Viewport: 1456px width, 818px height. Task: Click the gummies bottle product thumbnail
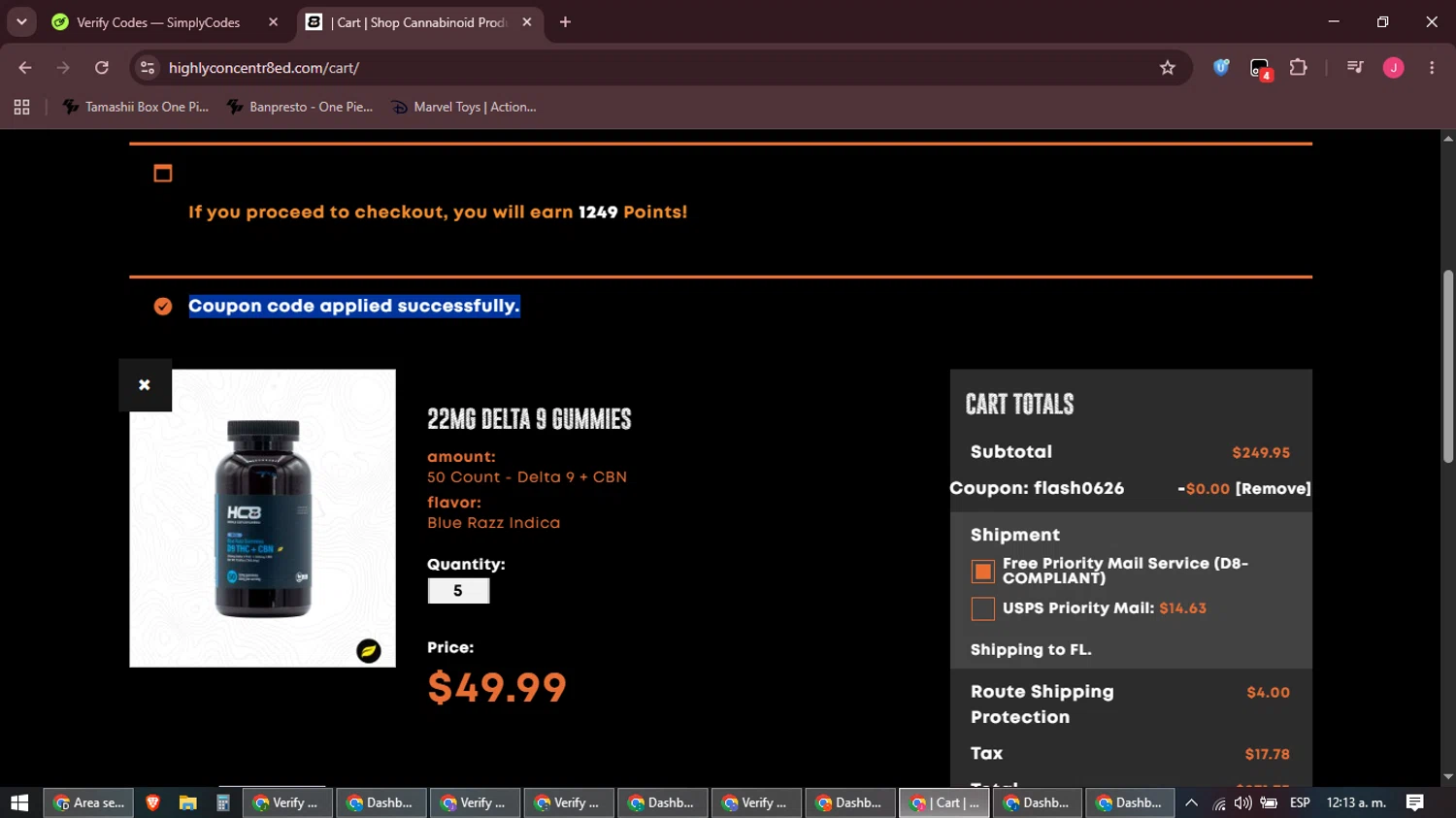click(262, 518)
